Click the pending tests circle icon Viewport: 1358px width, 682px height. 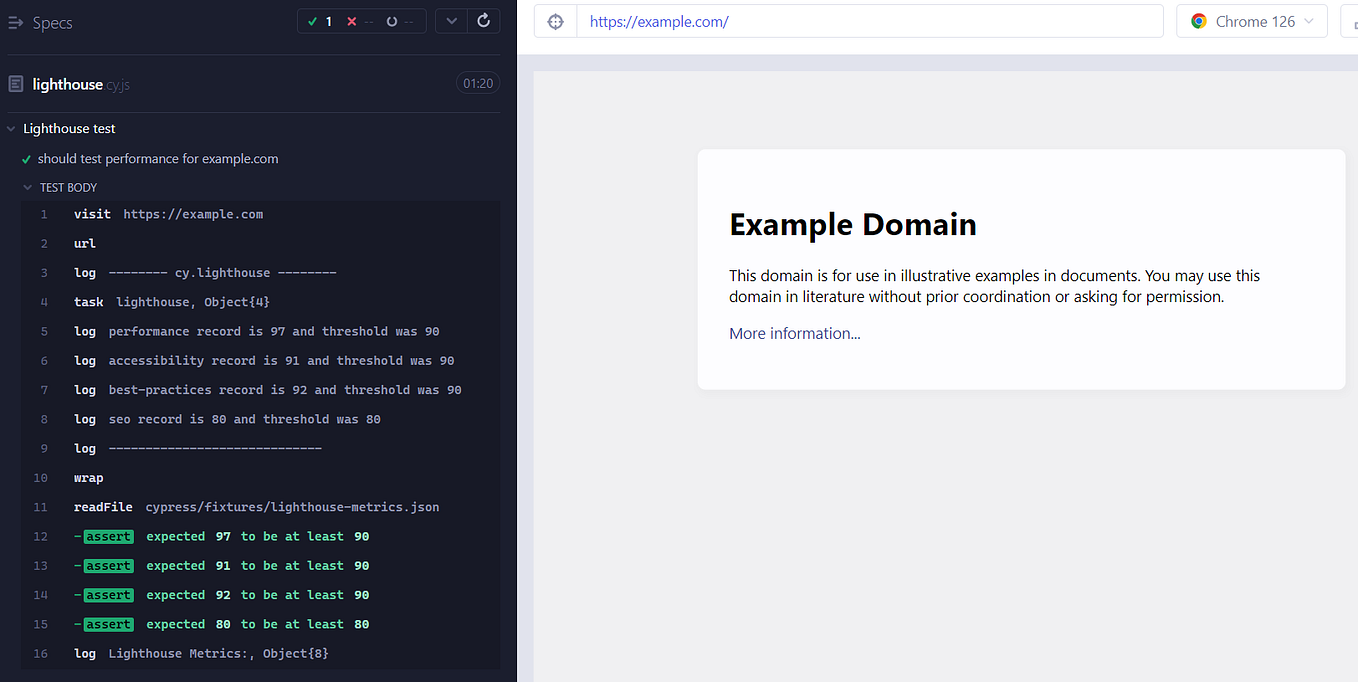coord(391,19)
